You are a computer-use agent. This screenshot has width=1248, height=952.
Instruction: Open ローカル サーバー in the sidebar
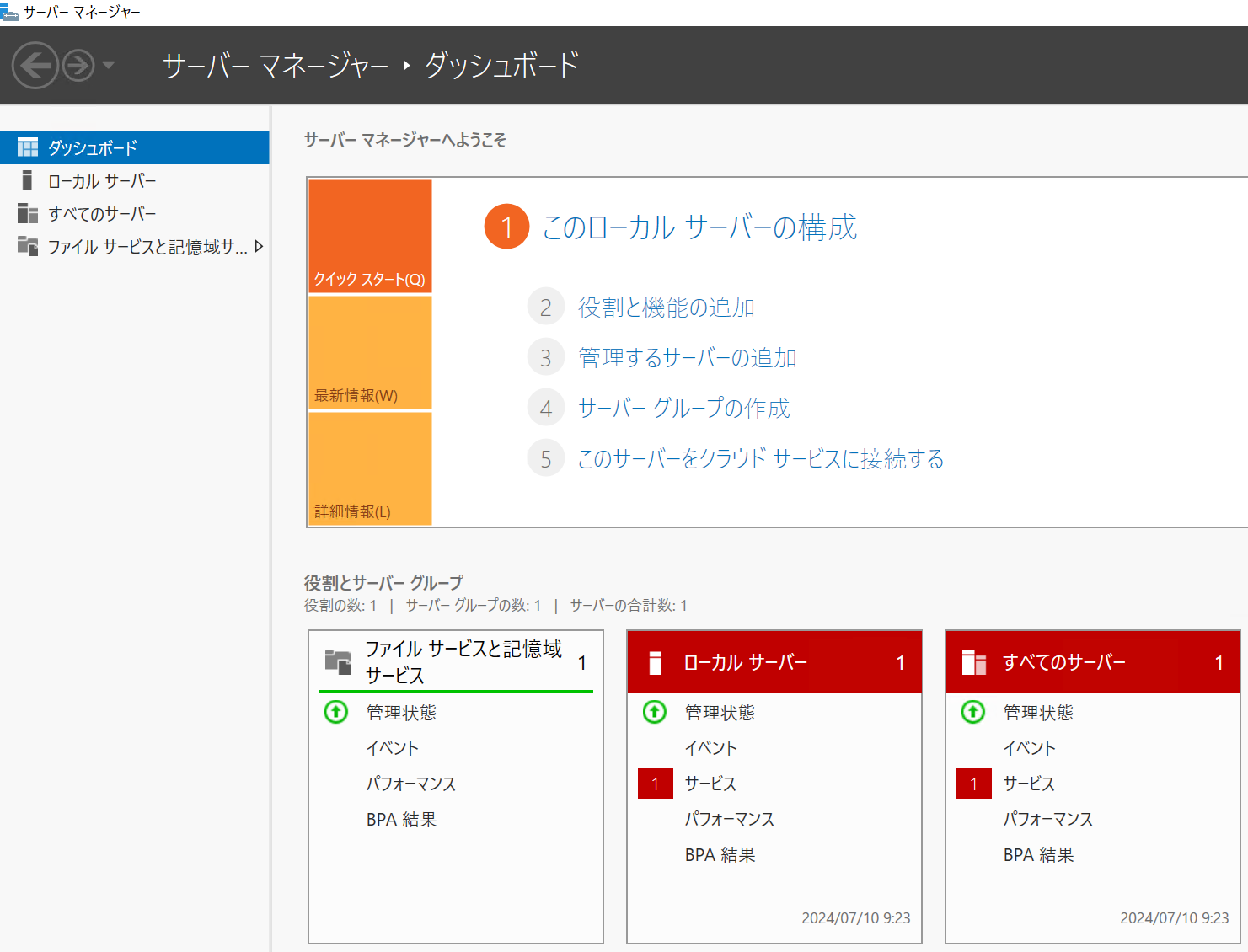[x=101, y=181]
